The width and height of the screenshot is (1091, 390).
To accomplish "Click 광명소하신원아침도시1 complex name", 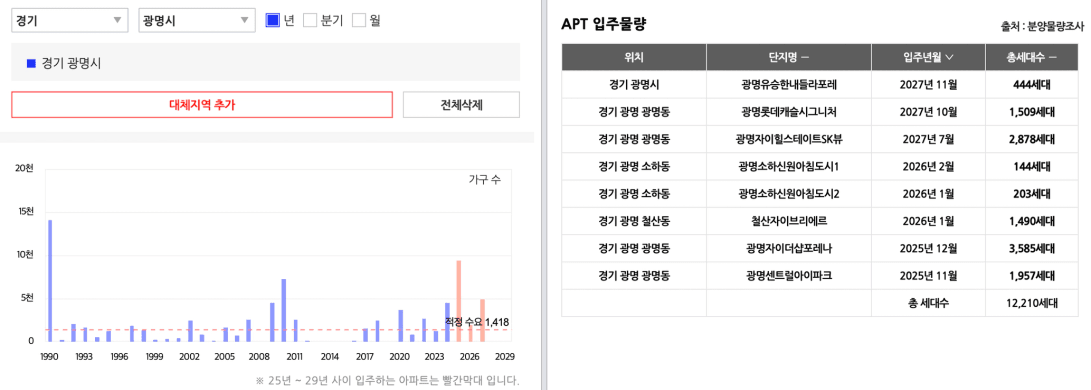I will (x=789, y=167).
